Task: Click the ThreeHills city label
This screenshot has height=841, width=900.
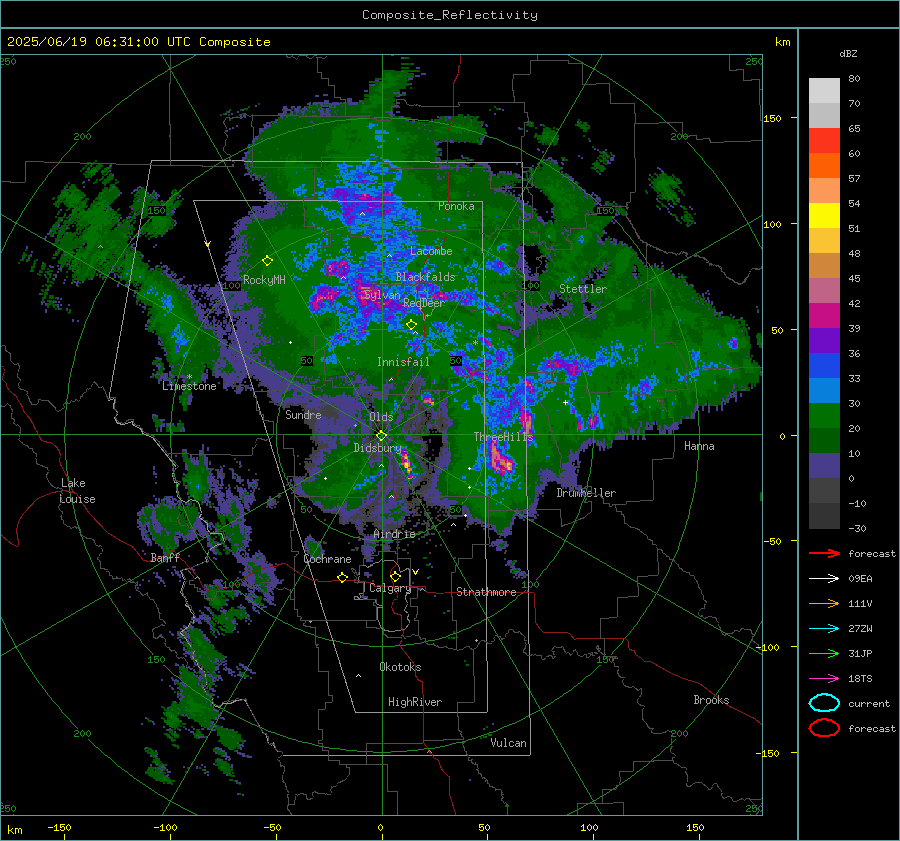Action: 503,437
